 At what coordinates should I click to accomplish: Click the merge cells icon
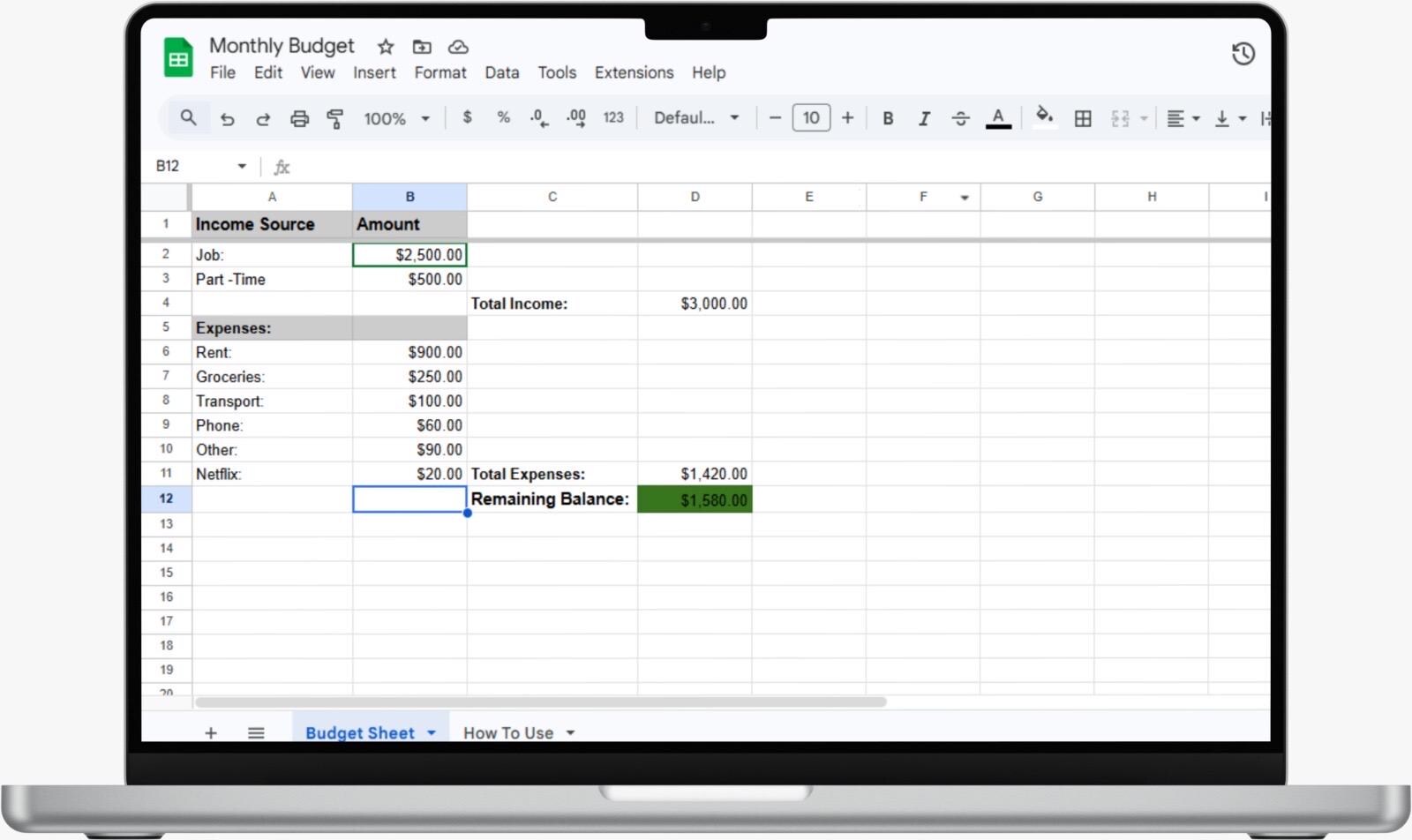[x=1120, y=118]
